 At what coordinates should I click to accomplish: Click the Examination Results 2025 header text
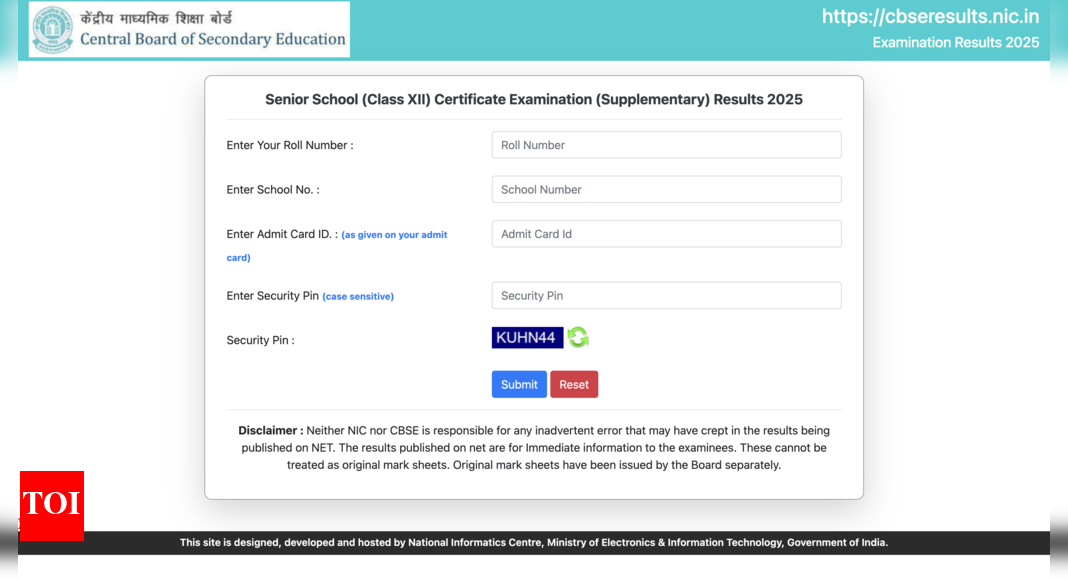(956, 42)
